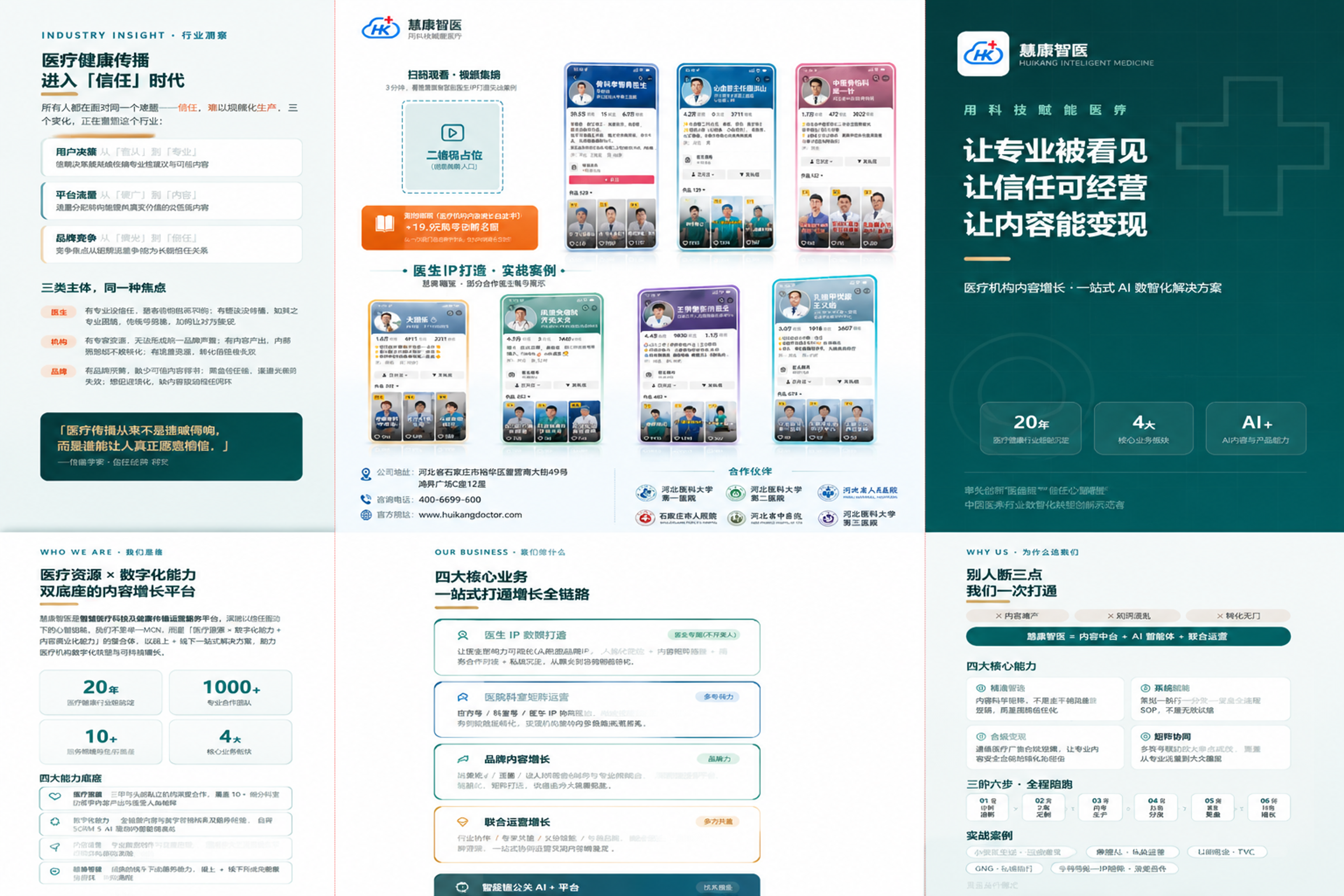Click the pink-framed phone mockup
The width and height of the screenshot is (1344, 896).
(846, 157)
